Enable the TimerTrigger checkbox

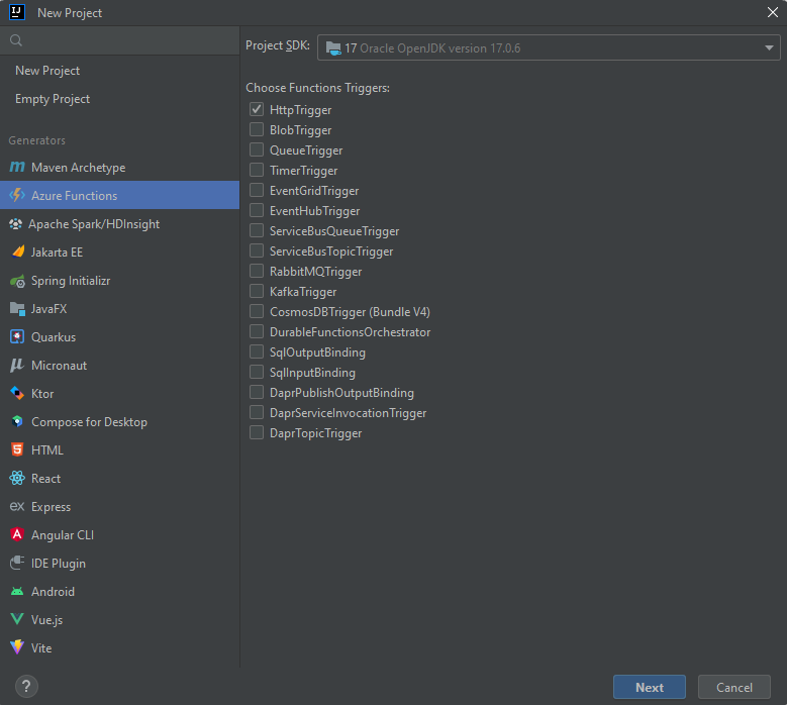(256, 170)
